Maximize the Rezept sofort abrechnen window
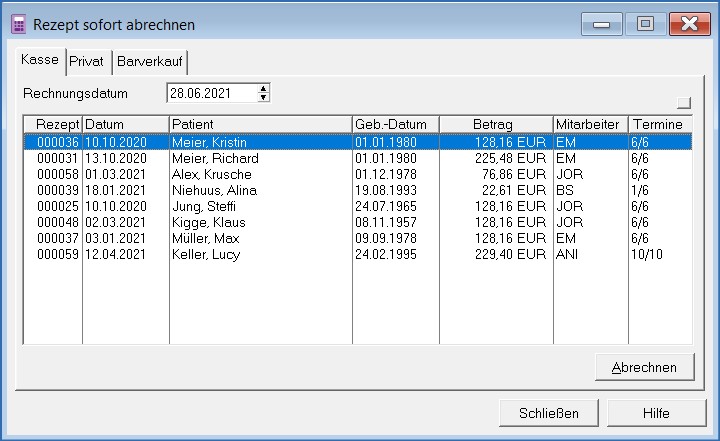720x441 pixels. click(645, 24)
